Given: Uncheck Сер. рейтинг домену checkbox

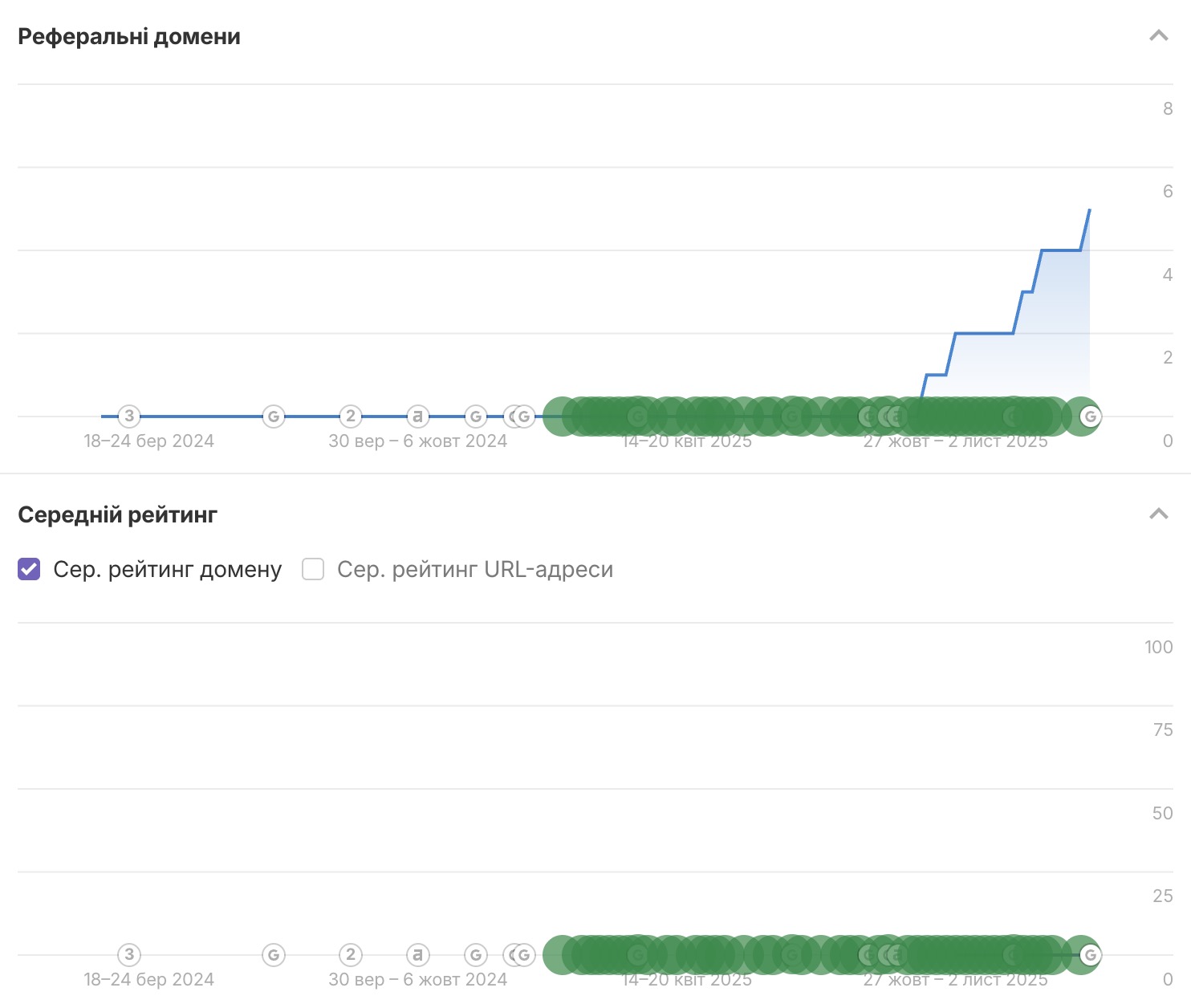Looking at the screenshot, I should click(29, 569).
